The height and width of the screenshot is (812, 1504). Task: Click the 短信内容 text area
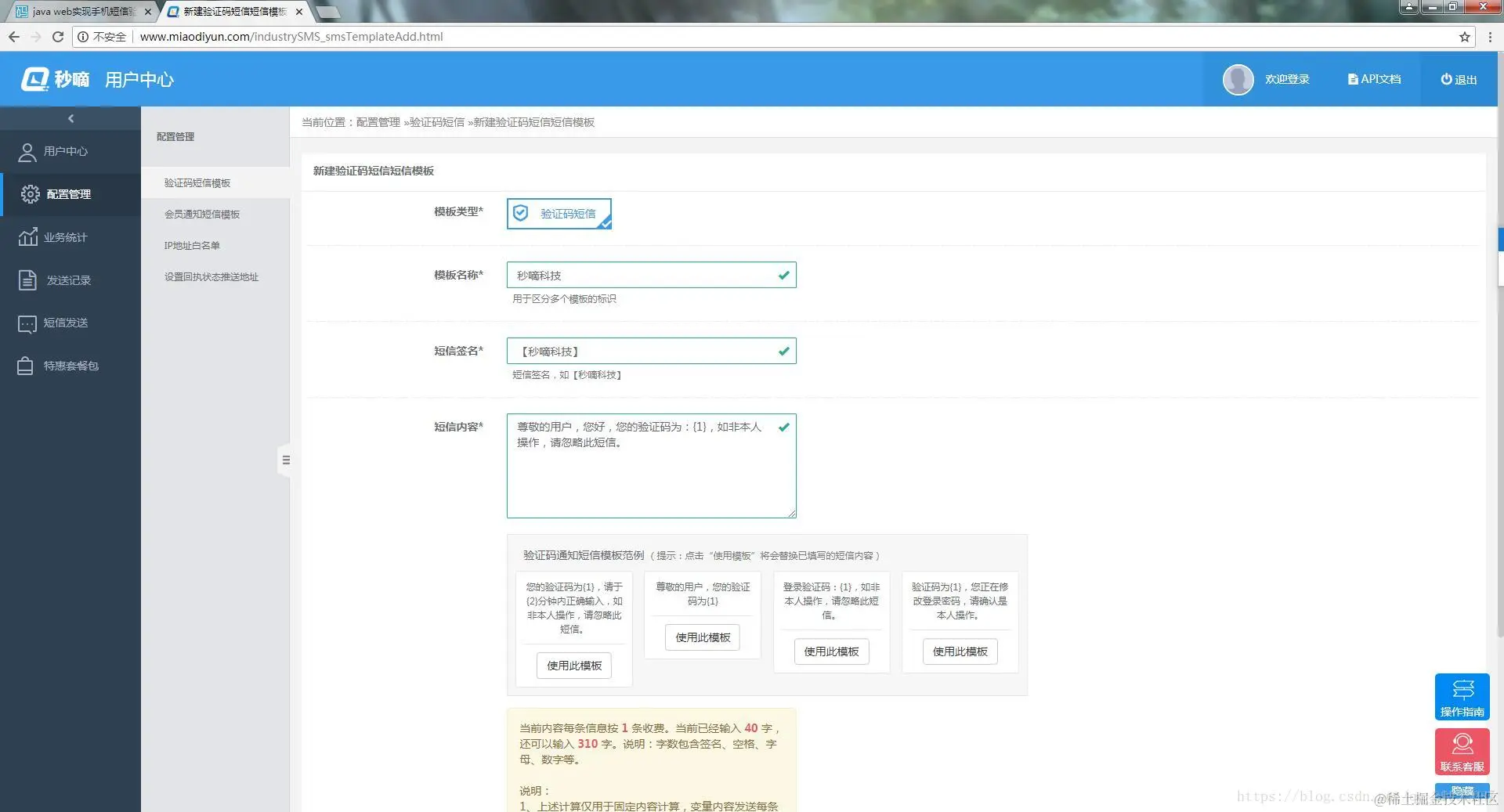(x=651, y=466)
